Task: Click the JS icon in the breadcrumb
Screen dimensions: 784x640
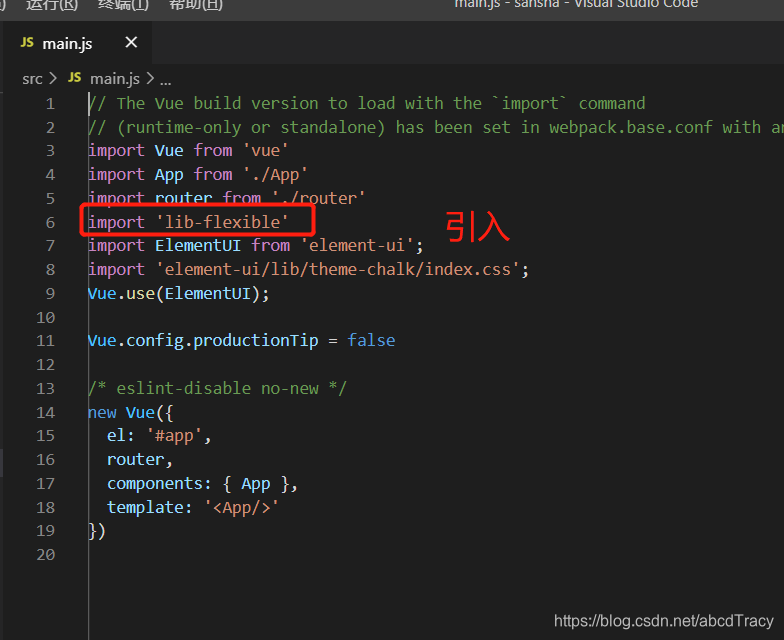Action: coord(74,78)
